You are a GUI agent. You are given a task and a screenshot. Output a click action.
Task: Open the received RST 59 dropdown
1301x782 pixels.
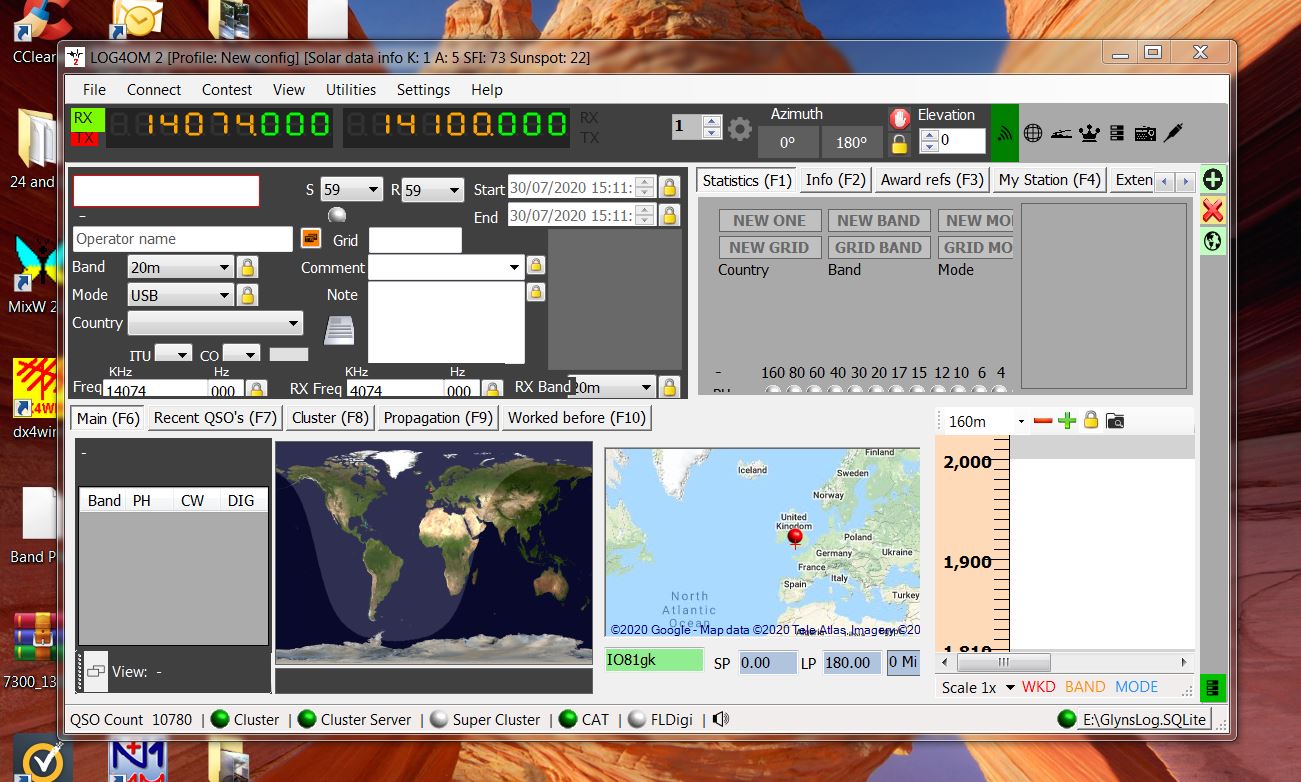(x=455, y=189)
